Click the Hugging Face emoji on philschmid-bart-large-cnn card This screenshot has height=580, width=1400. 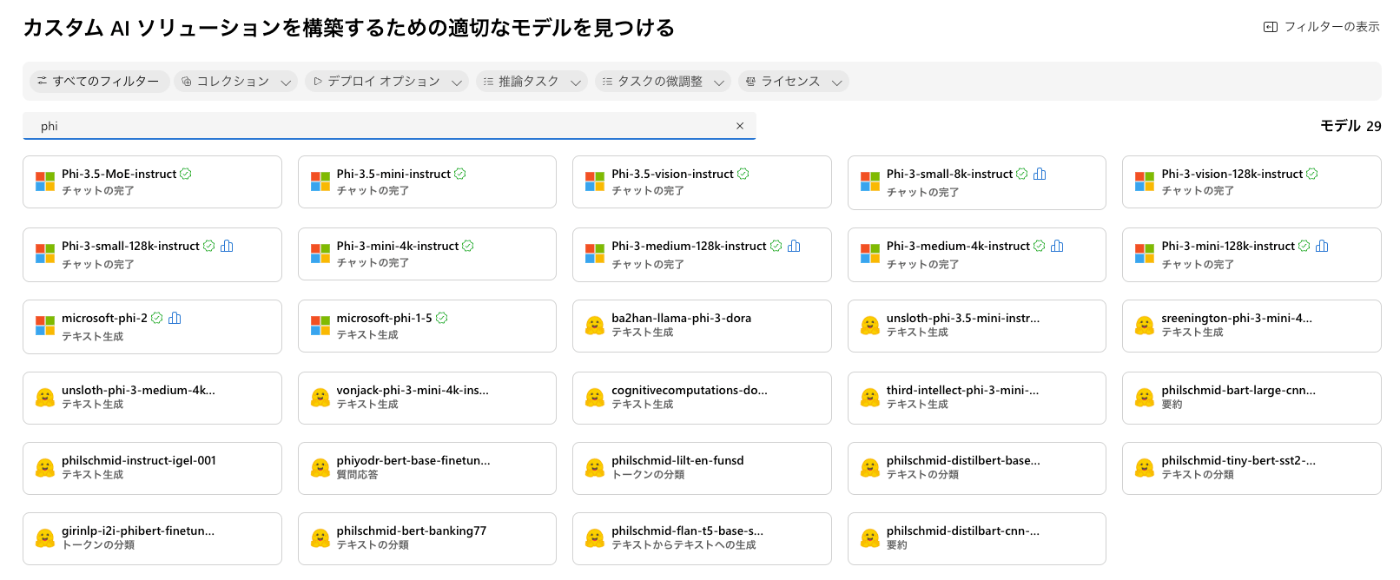coord(1145,397)
